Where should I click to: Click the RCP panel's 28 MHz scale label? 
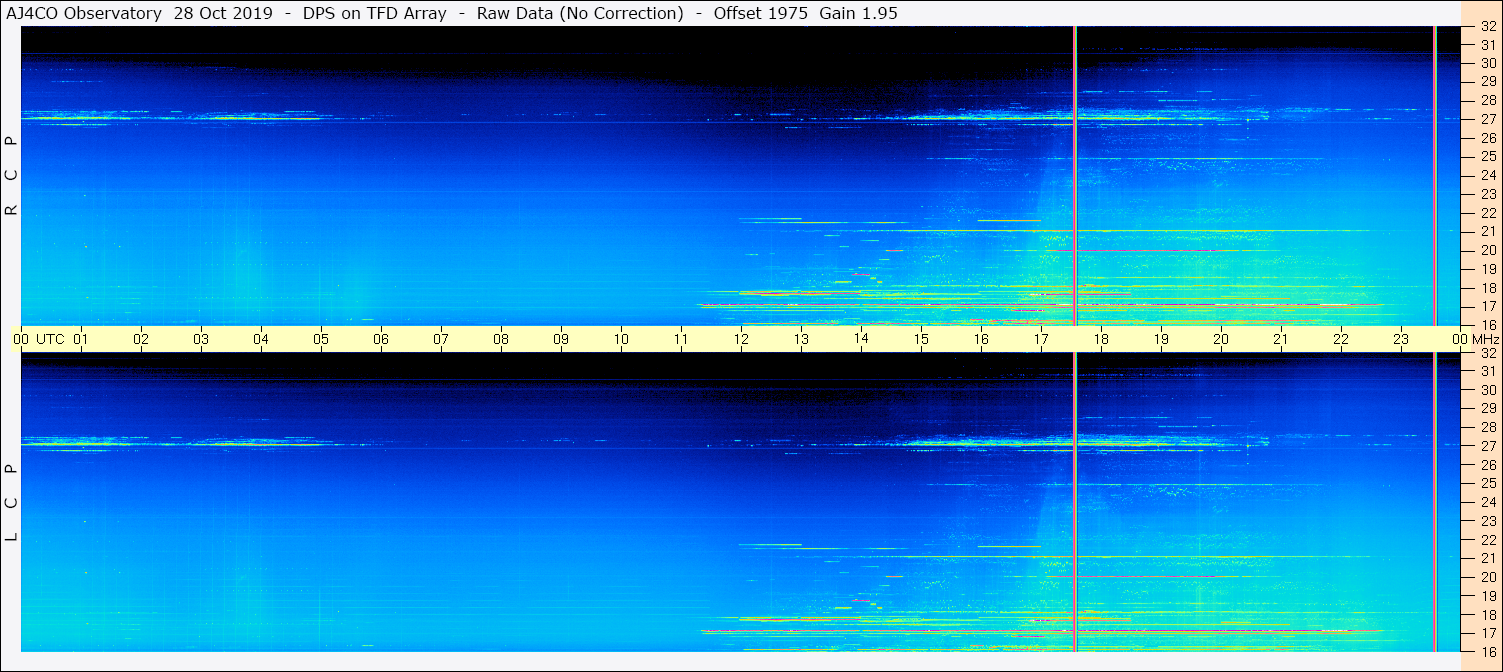[x=1487, y=100]
